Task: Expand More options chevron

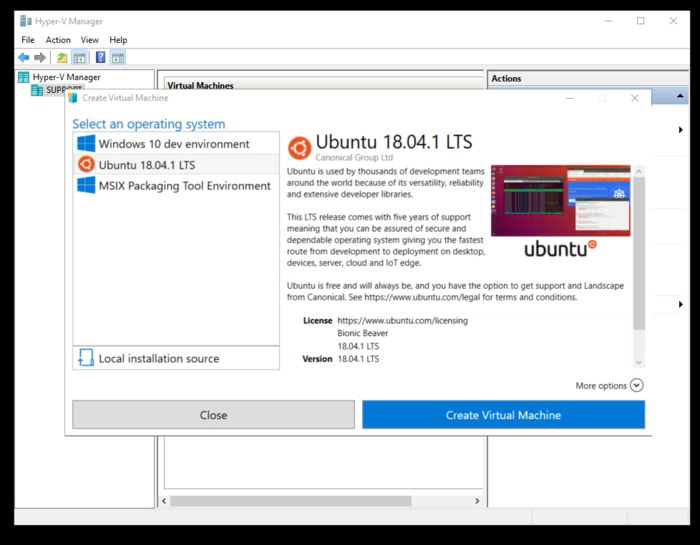Action: point(636,385)
